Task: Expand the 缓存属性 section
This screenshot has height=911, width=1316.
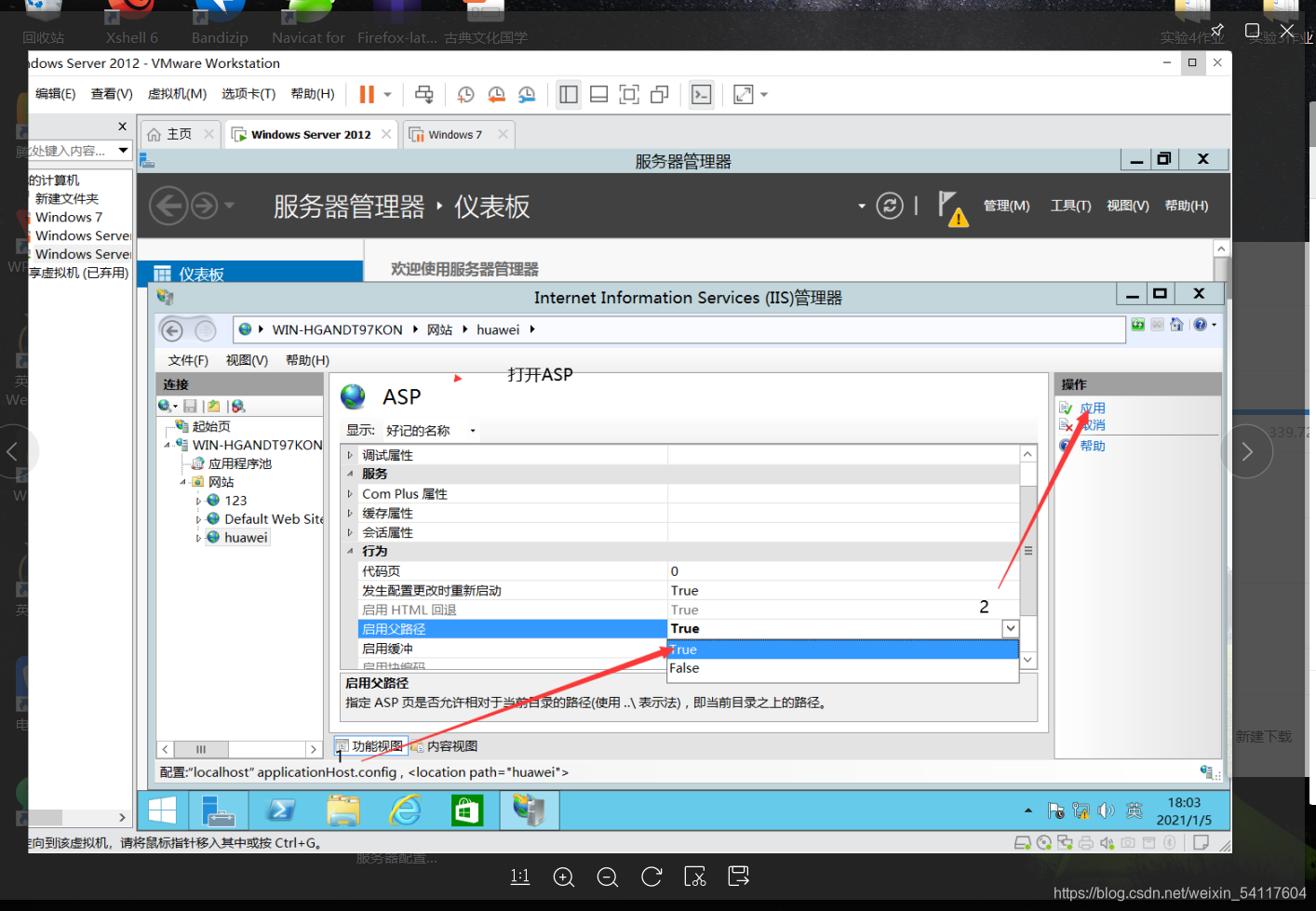Action: pyautogui.click(x=350, y=514)
